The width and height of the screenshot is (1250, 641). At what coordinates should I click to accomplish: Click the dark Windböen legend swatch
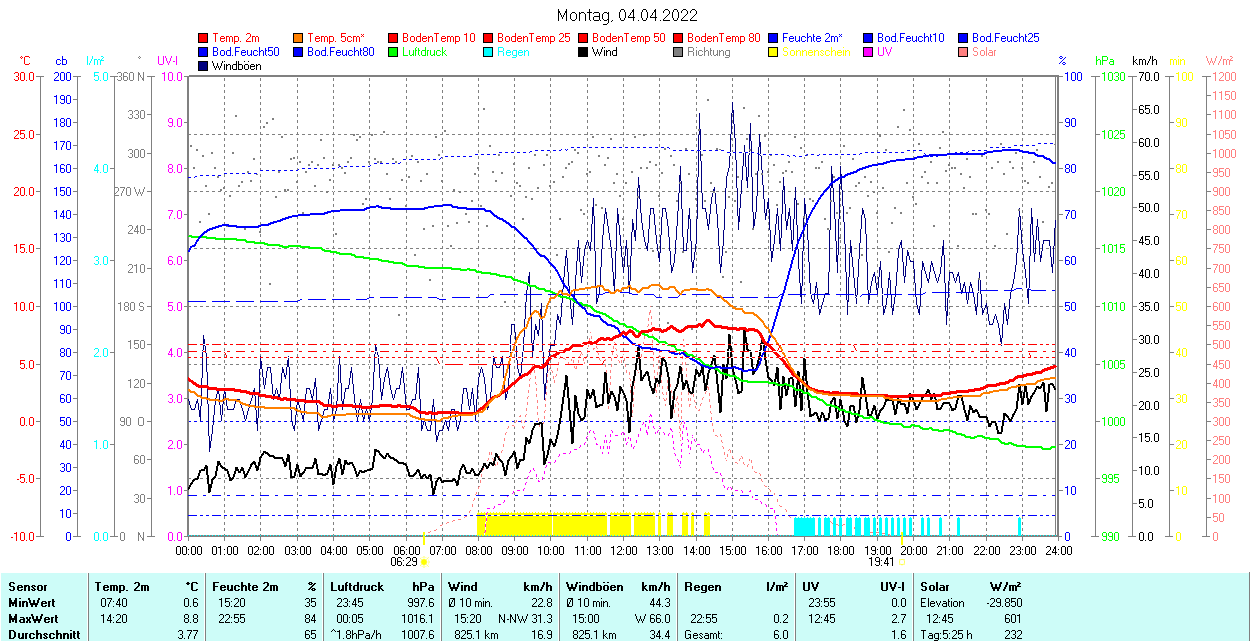204,66
